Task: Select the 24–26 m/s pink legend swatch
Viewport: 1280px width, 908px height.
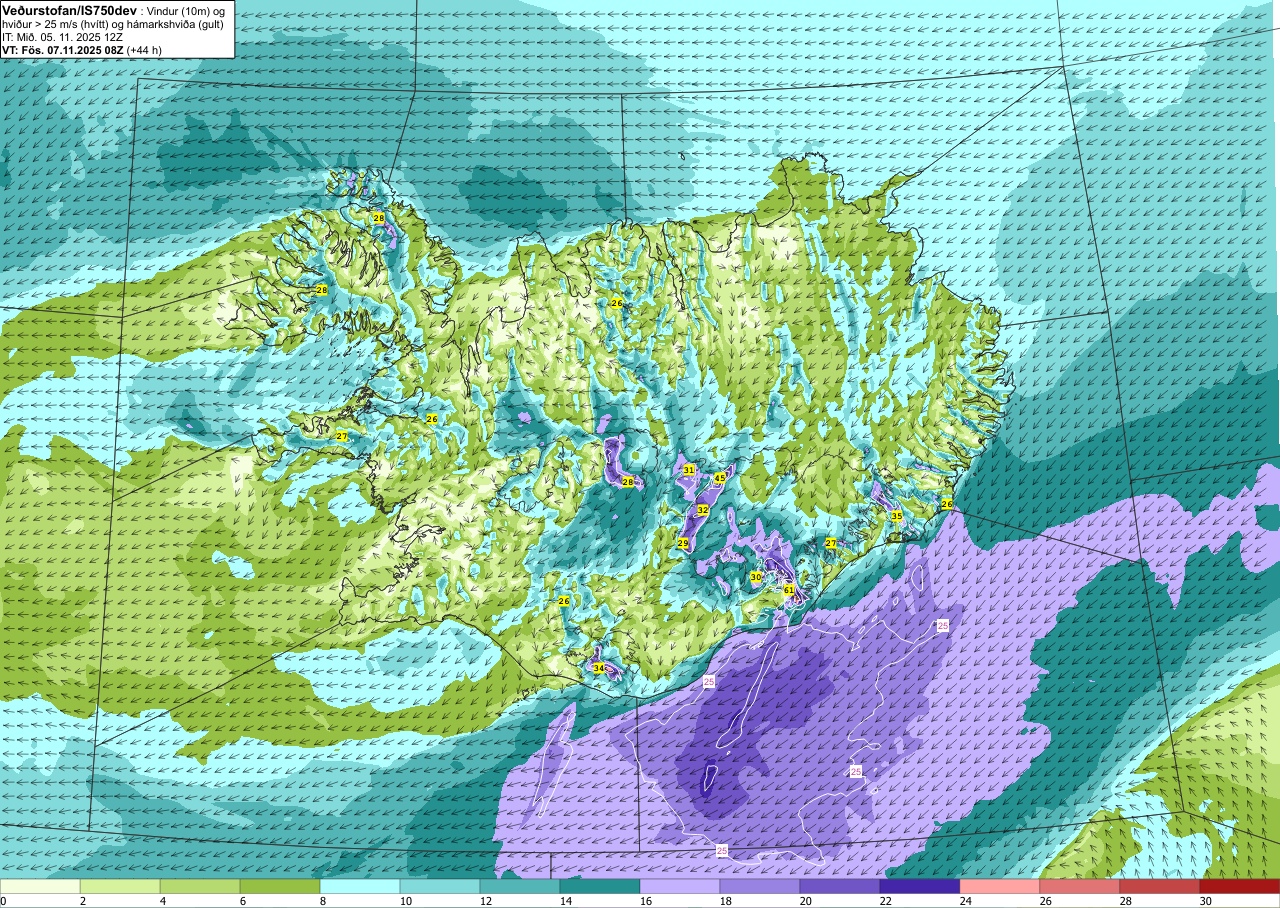Action: click(1000, 886)
